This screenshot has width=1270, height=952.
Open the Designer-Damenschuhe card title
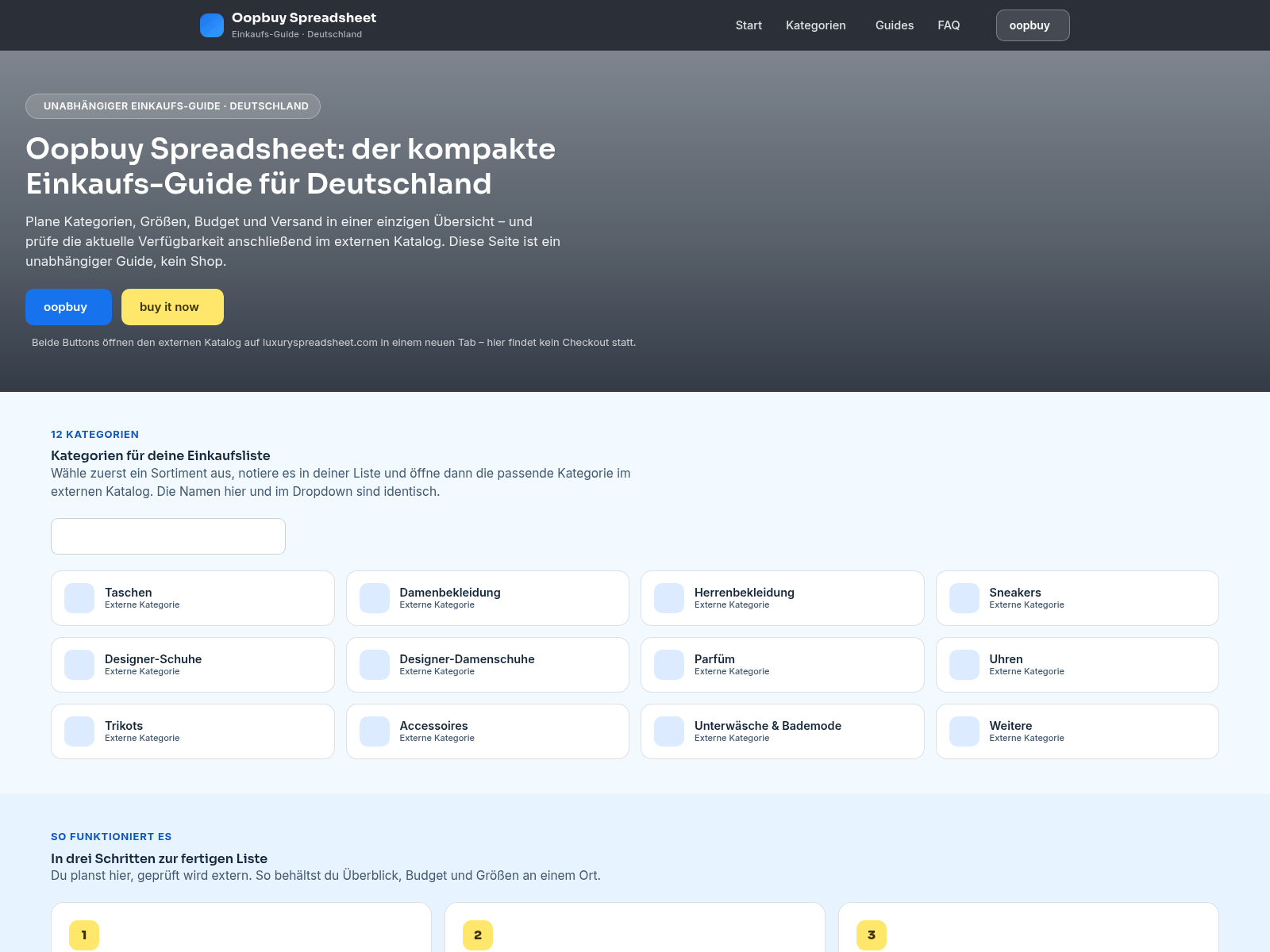467,659
